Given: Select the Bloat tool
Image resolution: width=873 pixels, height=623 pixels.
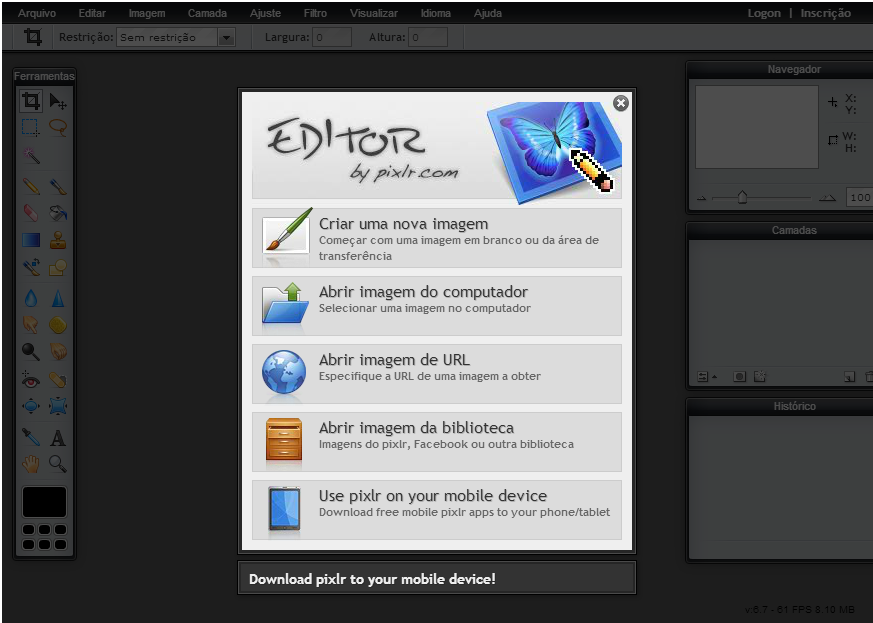Looking at the screenshot, I should point(31,406).
